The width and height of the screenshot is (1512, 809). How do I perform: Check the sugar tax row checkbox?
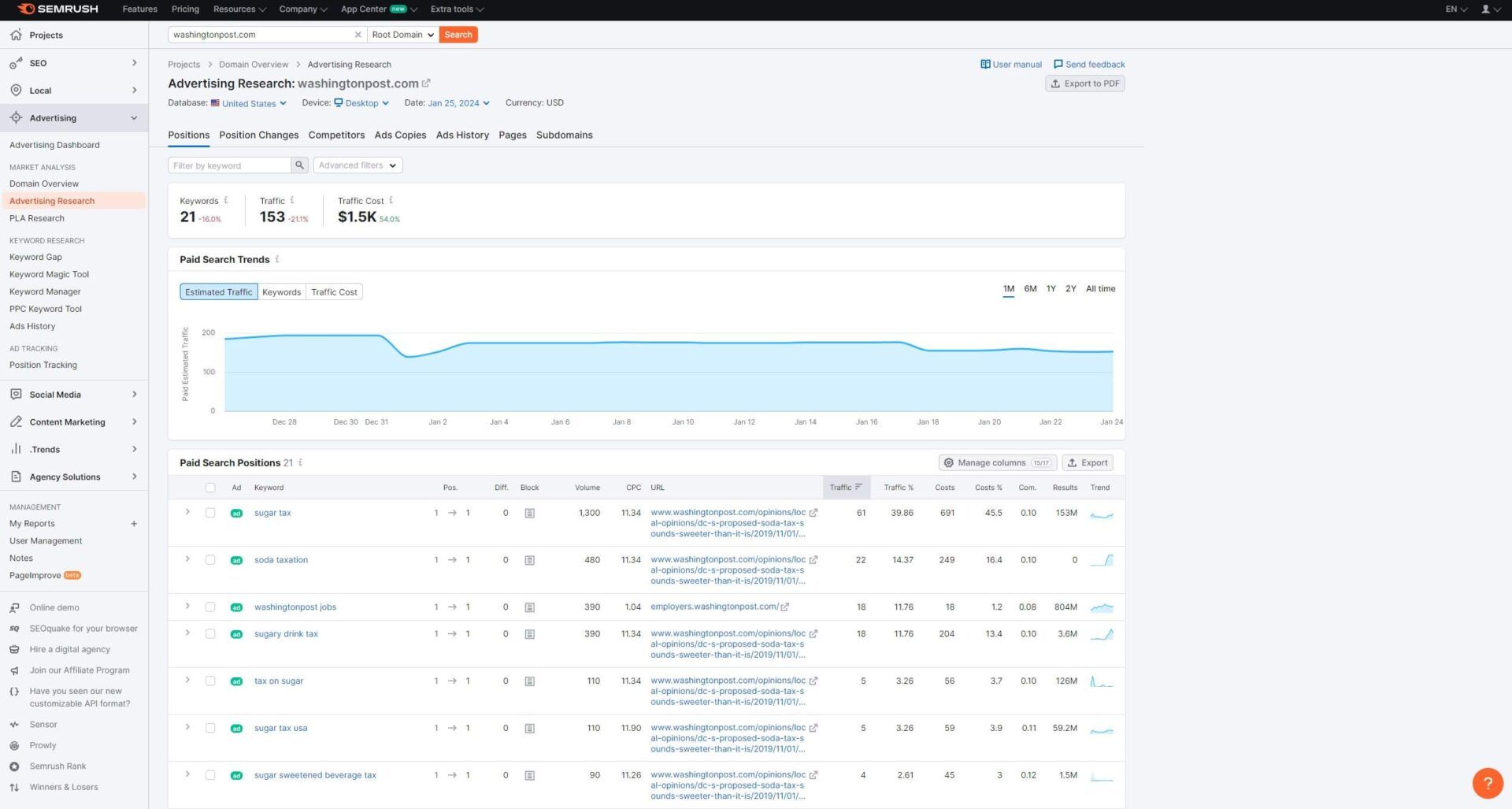210,513
